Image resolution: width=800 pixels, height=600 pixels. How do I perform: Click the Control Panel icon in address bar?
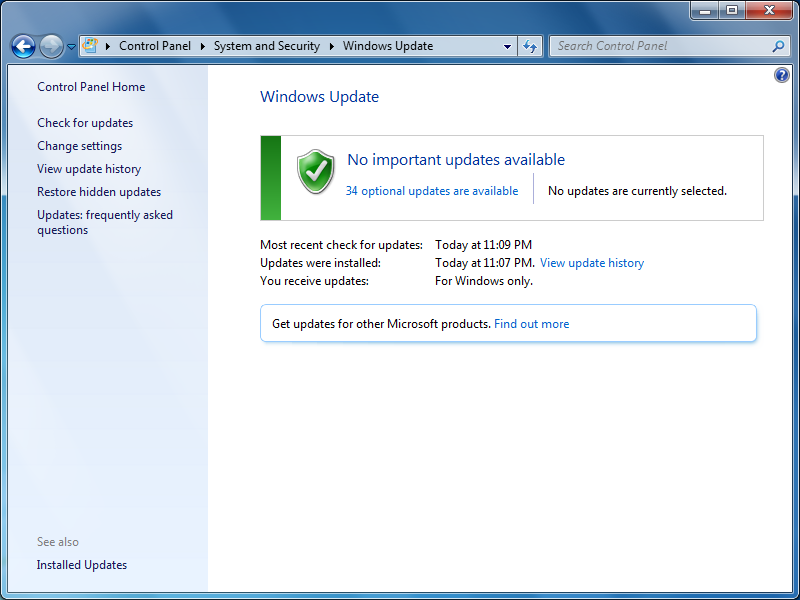(90, 45)
